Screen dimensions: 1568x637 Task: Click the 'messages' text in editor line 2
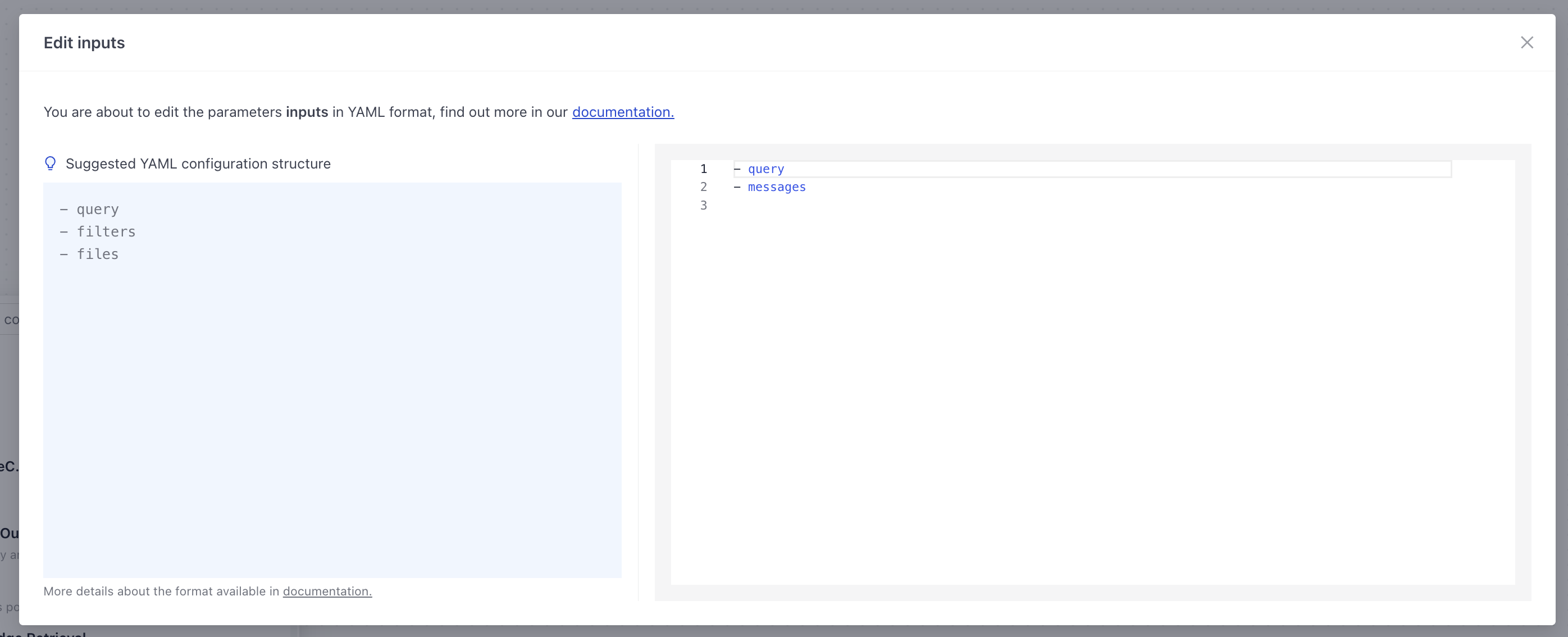pos(776,187)
